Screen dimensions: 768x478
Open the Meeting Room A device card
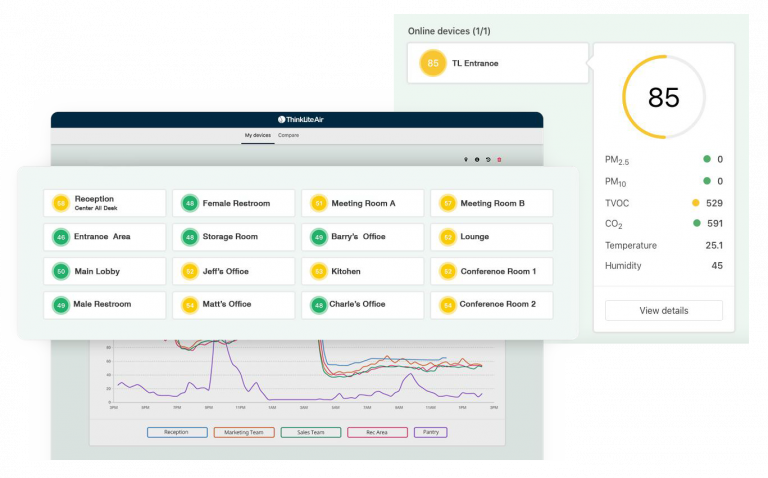pos(363,204)
